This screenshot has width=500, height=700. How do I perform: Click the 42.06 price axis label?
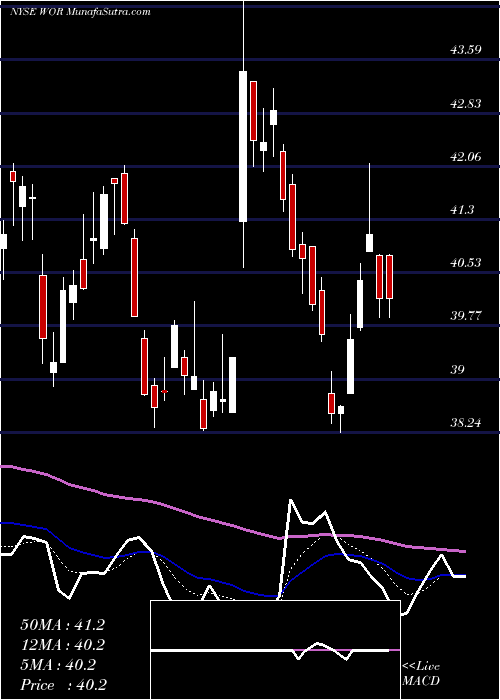click(x=466, y=157)
